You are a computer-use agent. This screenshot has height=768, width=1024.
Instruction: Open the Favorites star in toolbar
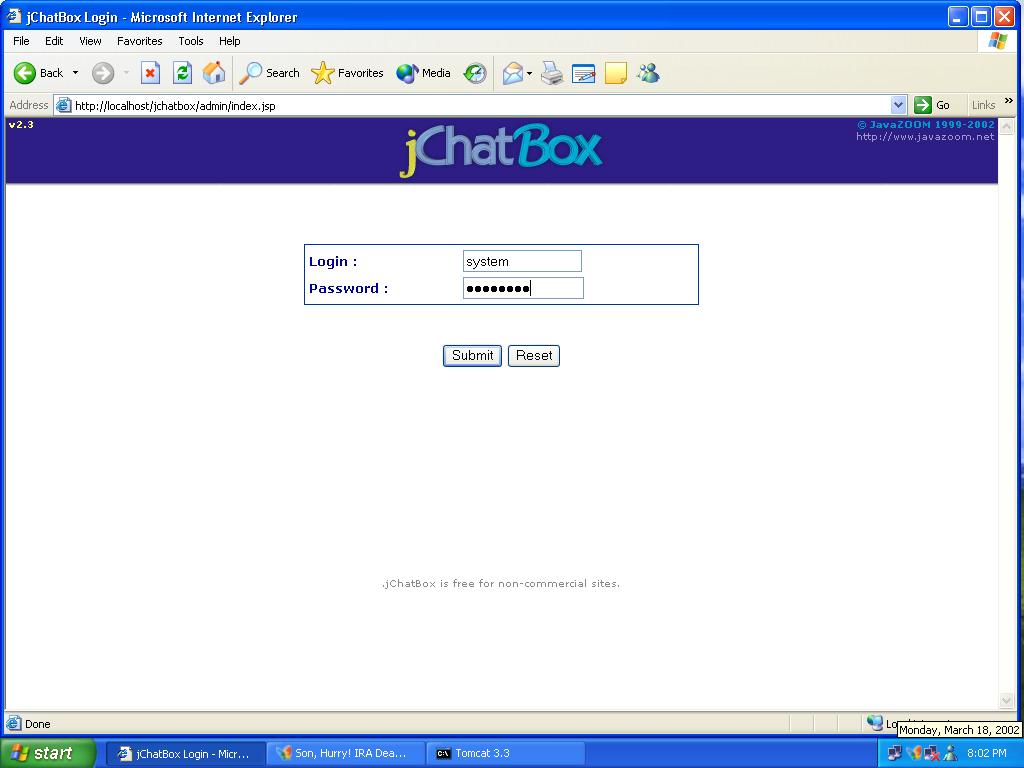point(347,73)
